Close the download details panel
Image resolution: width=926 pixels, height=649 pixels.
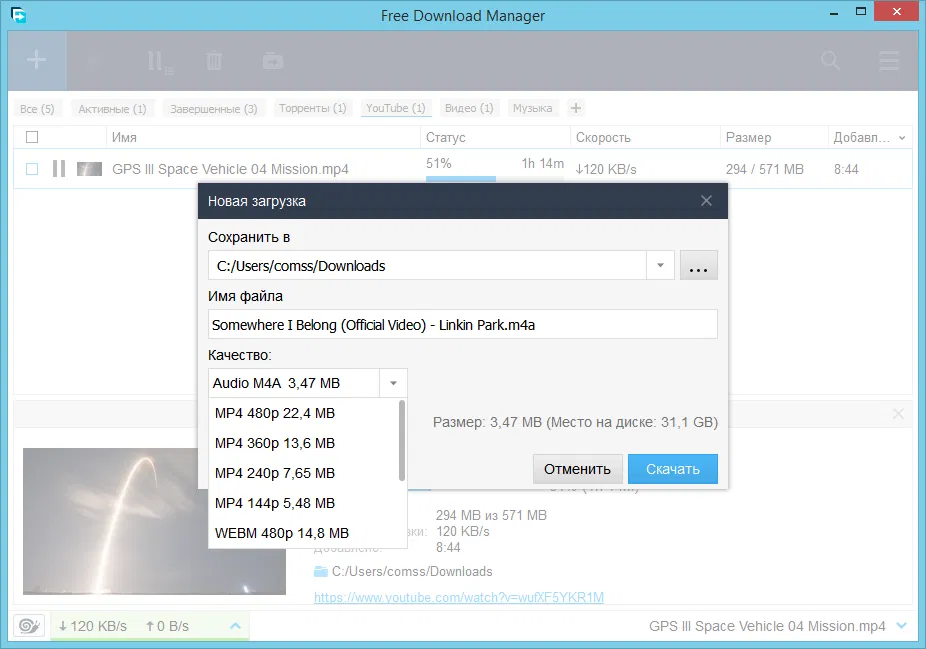point(898,414)
